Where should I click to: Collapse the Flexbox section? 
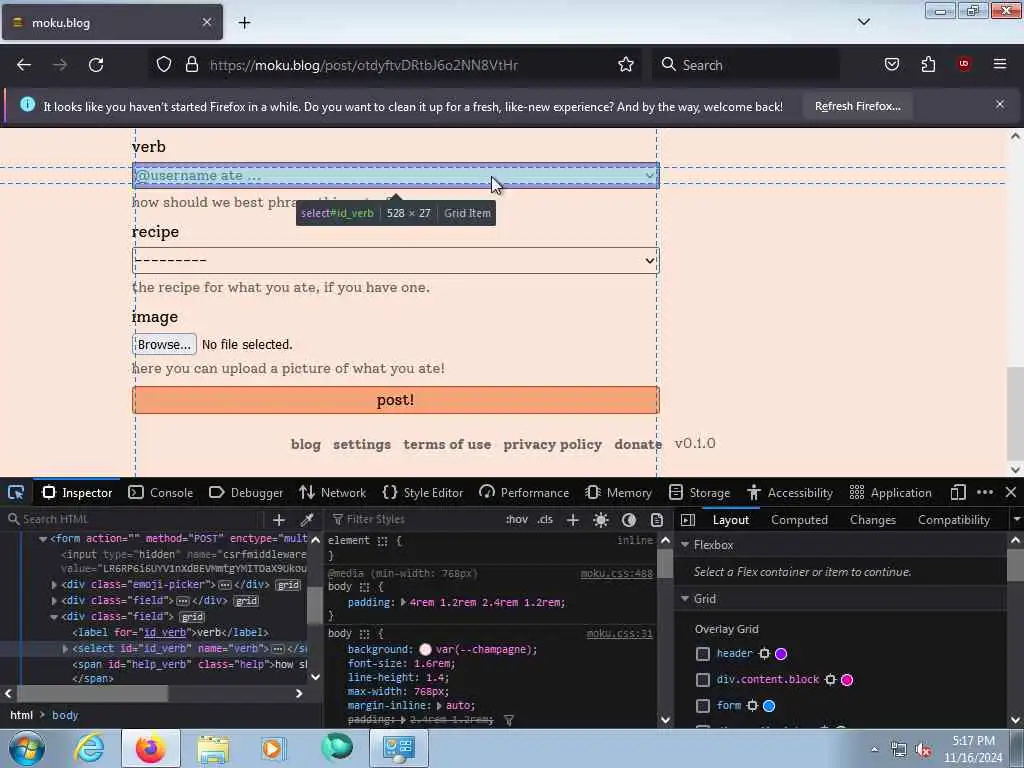(x=685, y=545)
